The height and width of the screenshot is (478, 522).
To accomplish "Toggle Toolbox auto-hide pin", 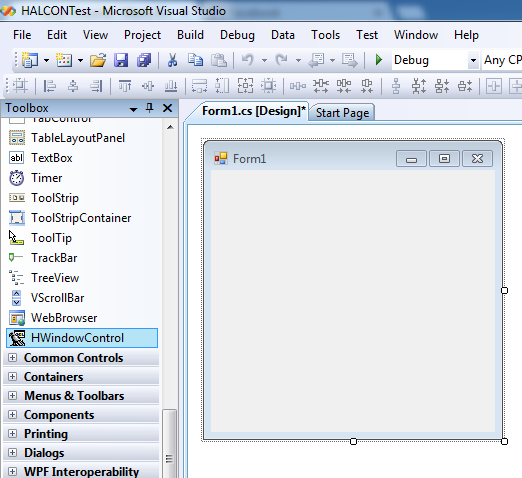I will point(150,108).
